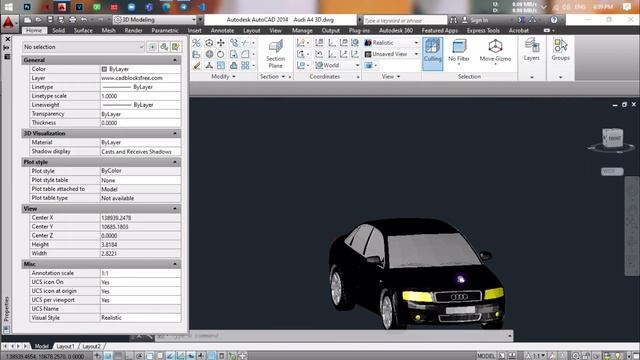
Task: Click the Plot printer icon in quick access toolbar
Action: point(73,20)
